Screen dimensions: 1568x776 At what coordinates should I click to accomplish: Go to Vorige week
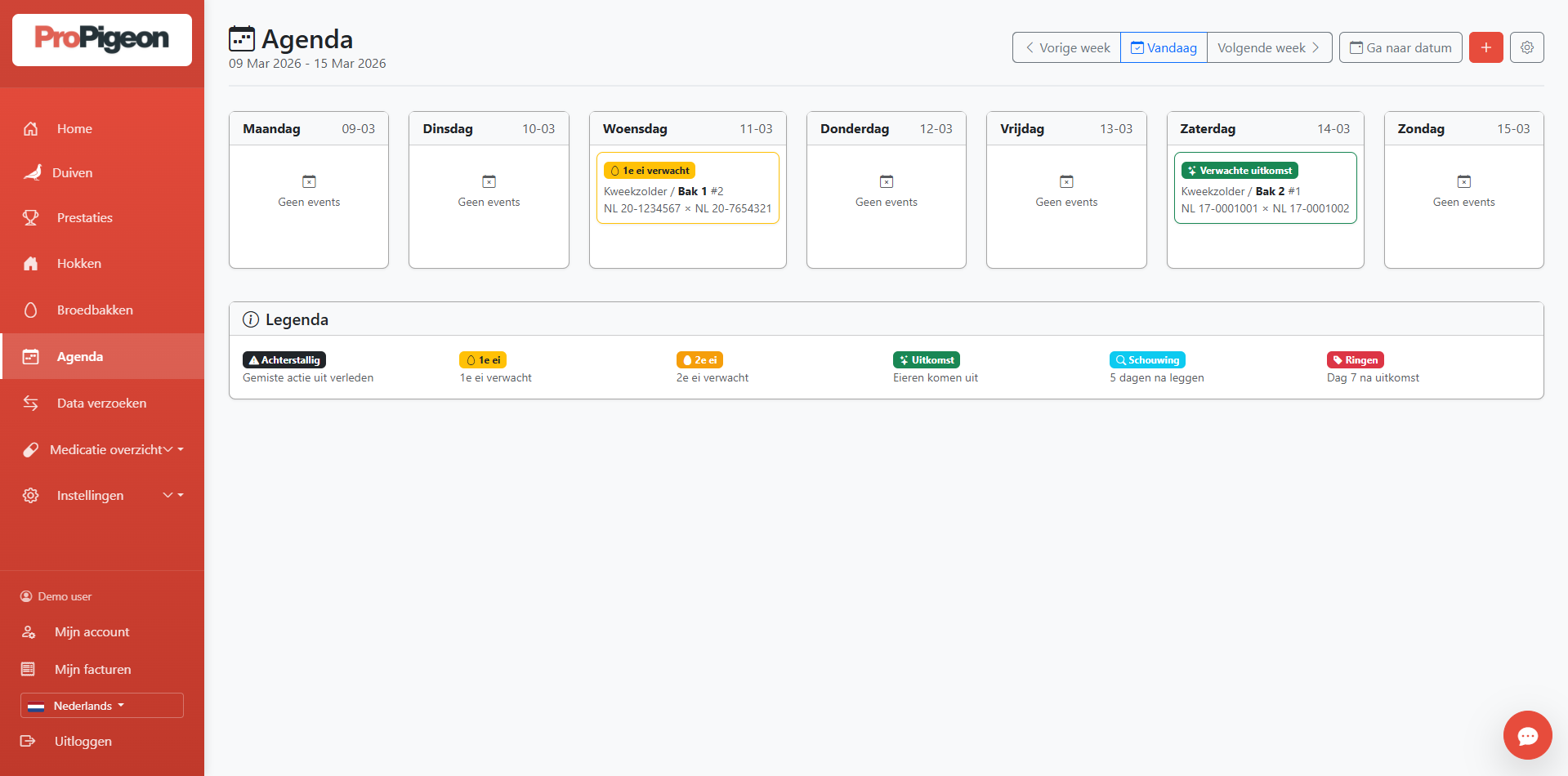(x=1066, y=47)
